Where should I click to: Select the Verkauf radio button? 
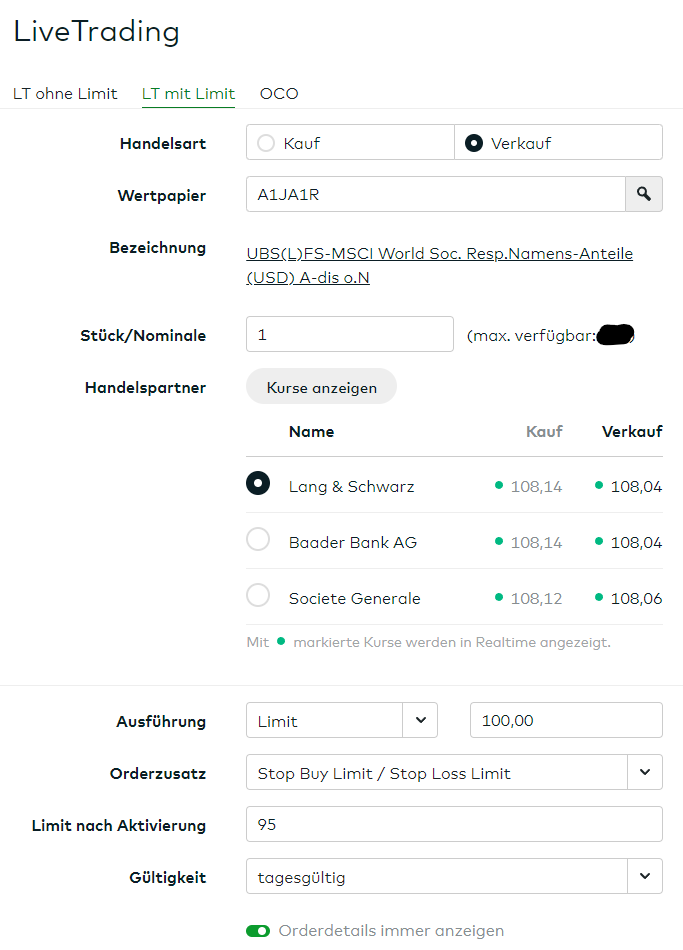coord(474,143)
